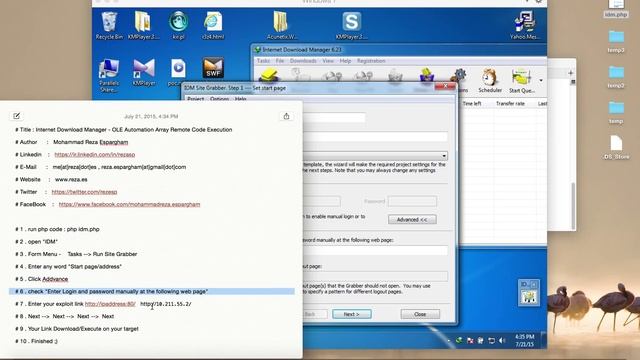Click the share icon in Notes

(286, 116)
